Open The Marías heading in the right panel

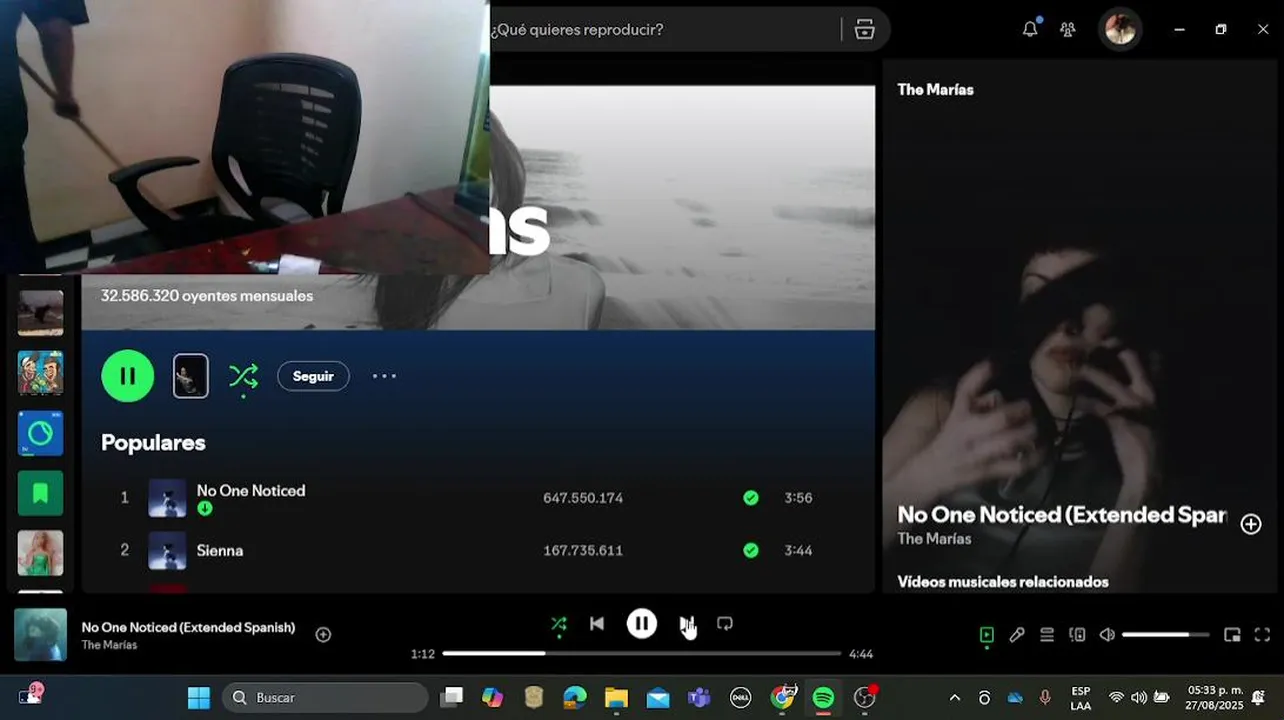point(935,89)
